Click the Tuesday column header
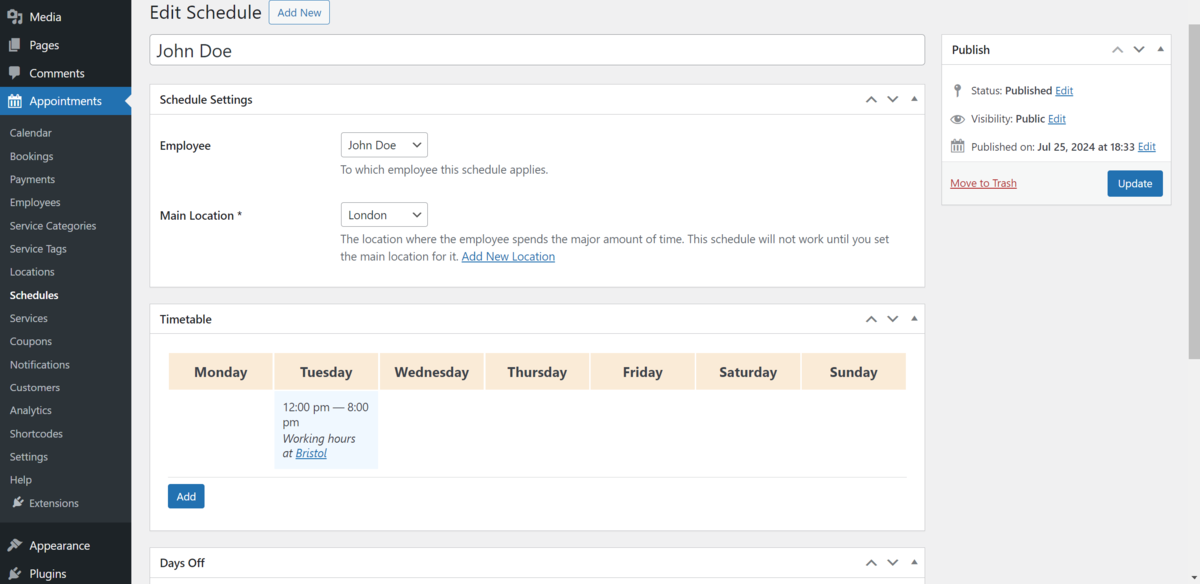 coord(326,372)
